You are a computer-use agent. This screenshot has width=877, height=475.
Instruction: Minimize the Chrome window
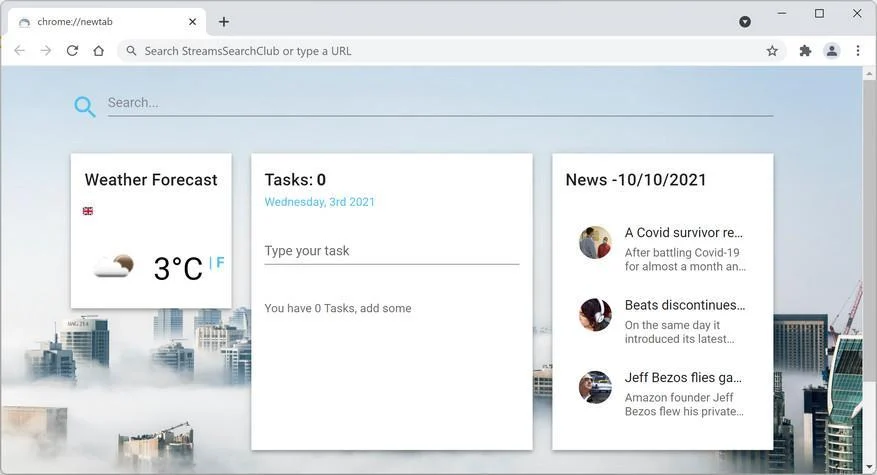(782, 13)
